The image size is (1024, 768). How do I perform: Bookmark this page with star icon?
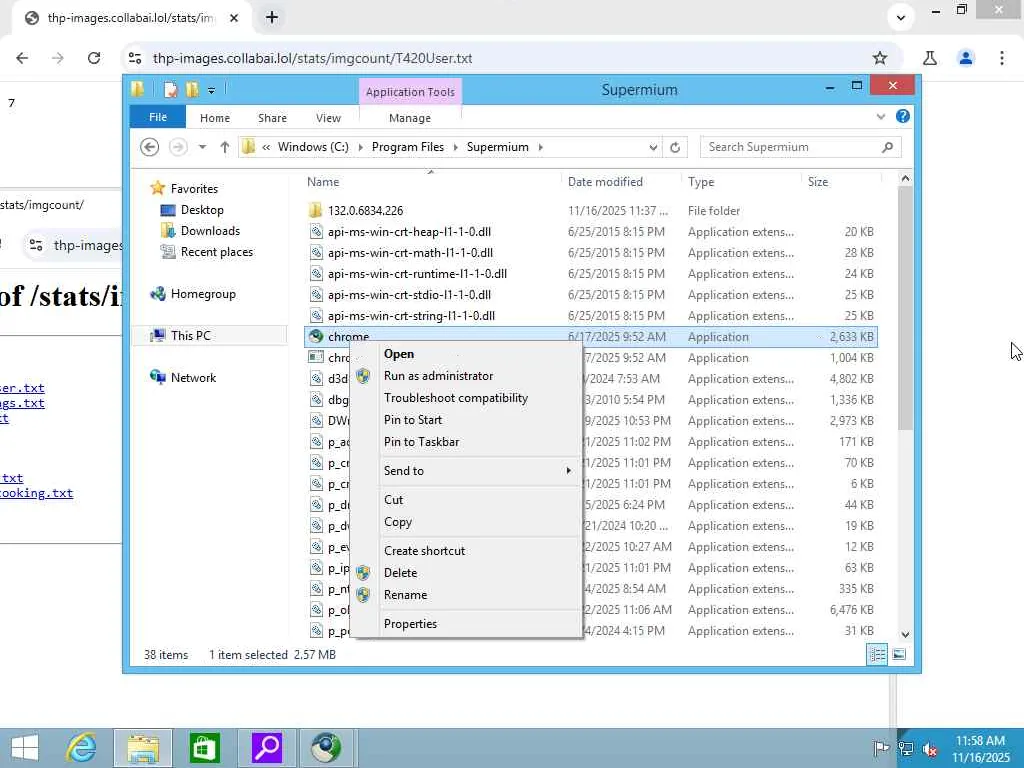(x=880, y=58)
